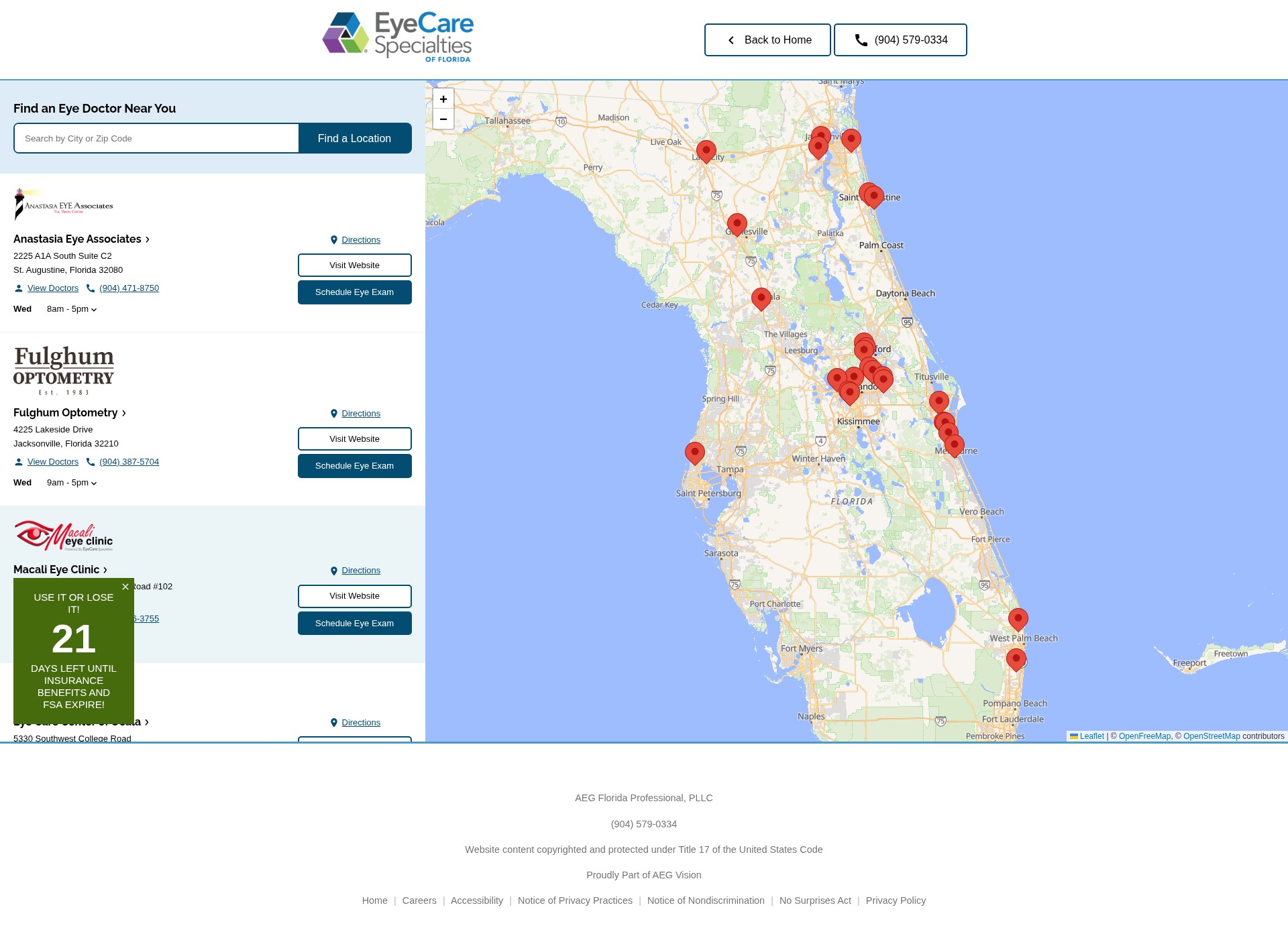Call (904) 579-0334 from the header button
This screenshot has width=1288, height=936.
pos(900,40)
